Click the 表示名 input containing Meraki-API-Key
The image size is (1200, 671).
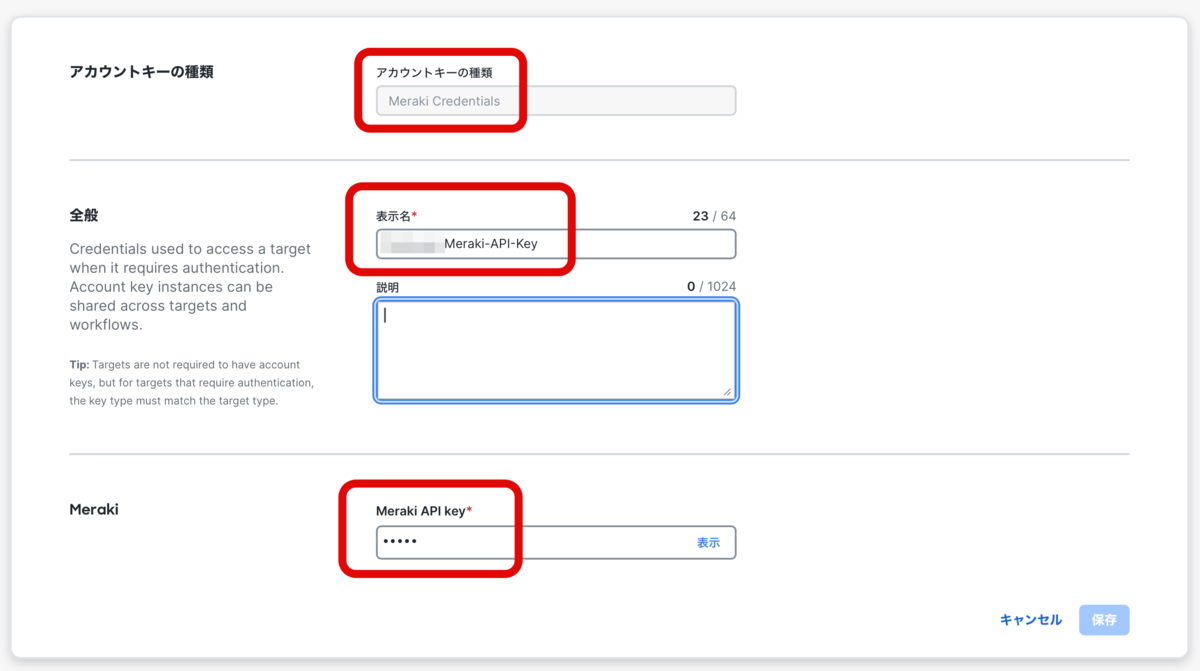point(555,244)
